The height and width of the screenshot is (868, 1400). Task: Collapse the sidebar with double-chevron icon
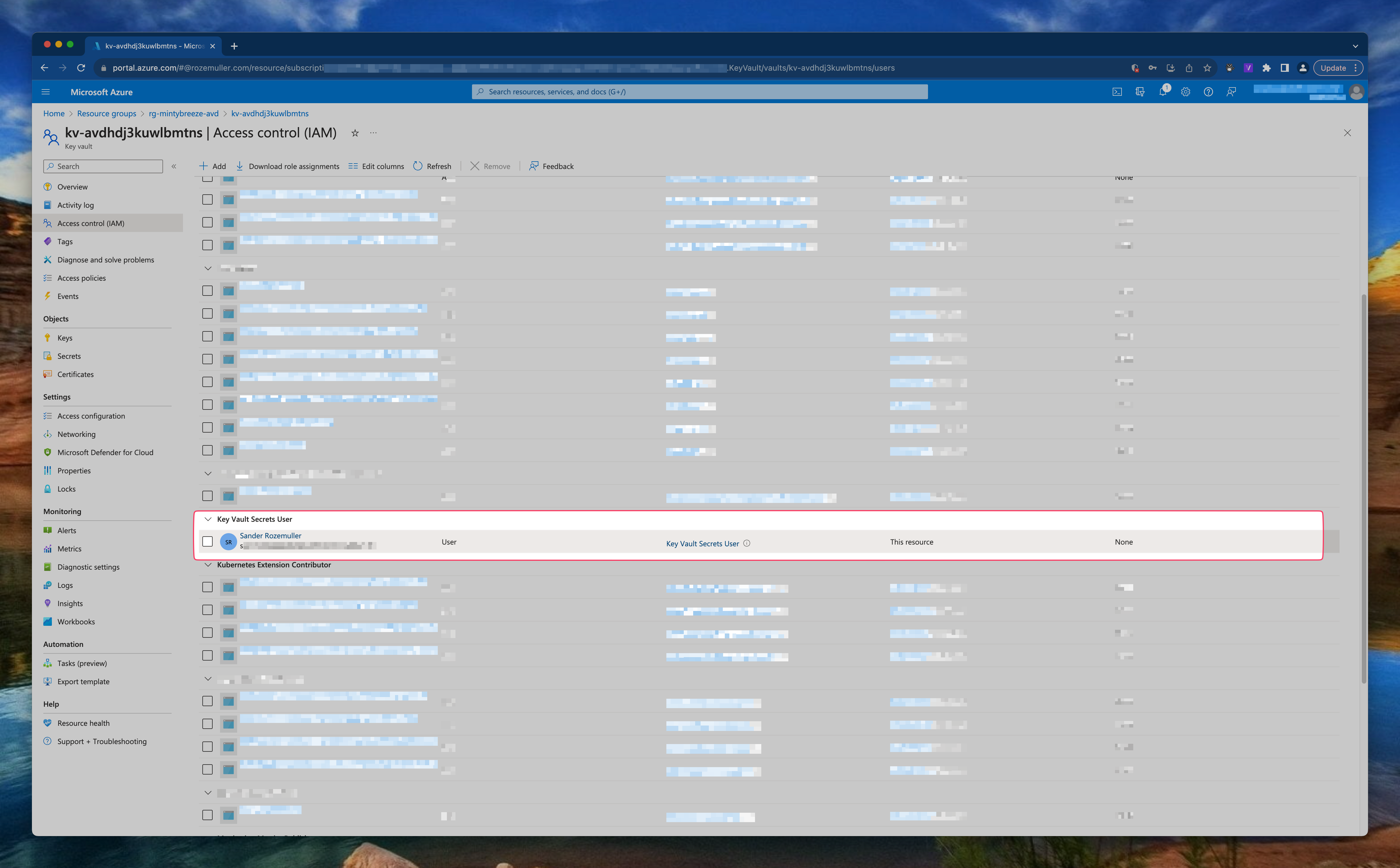point(174,166)
